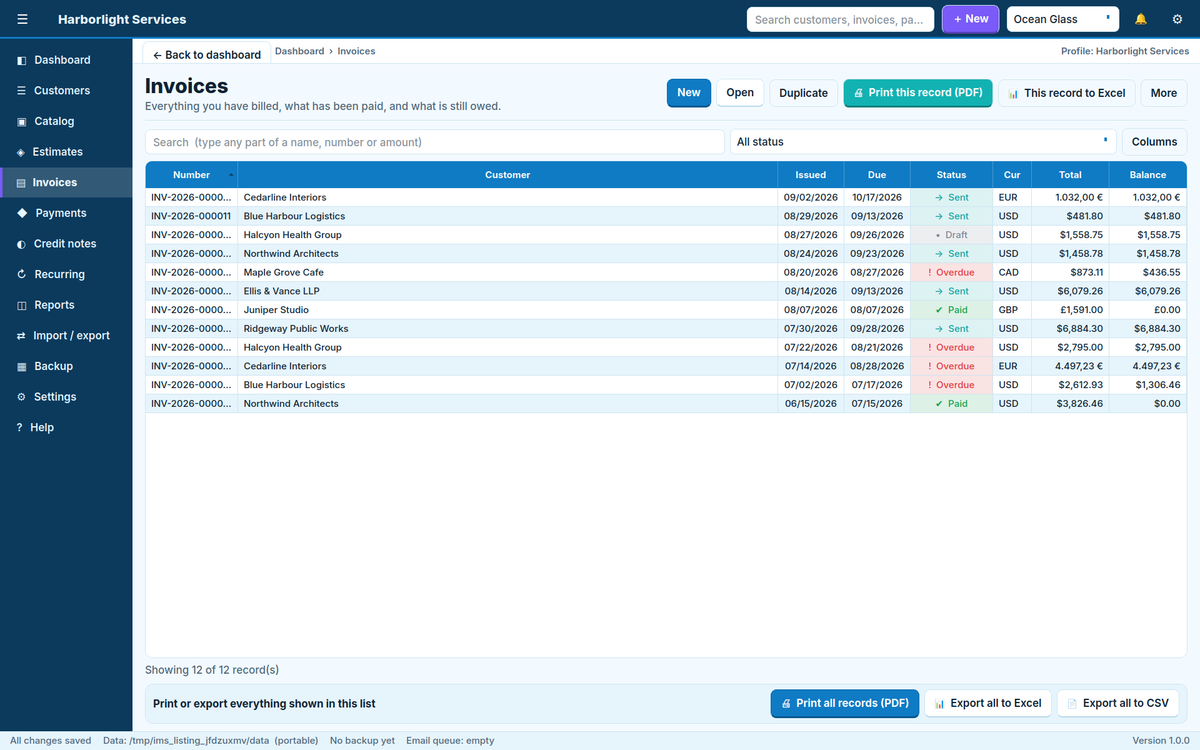Click the Version 1.0.0 label
The width and height of the screenshot is (1200, 750).
click(1161, 741)
